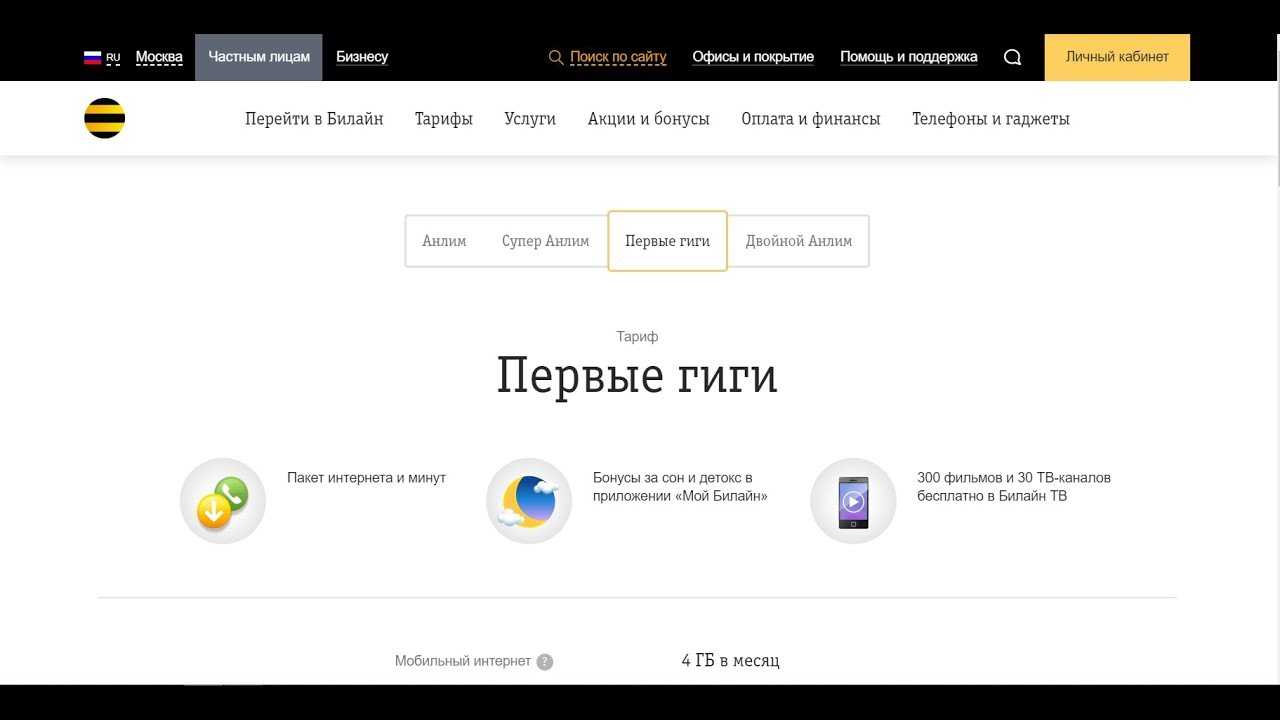
Task: Switch to the Бизнесу section
Action: pos(361,57)
